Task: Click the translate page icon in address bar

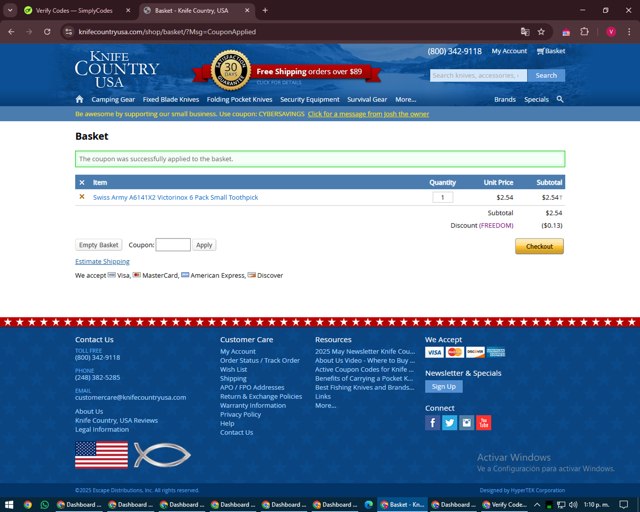Action: (525, 32)
